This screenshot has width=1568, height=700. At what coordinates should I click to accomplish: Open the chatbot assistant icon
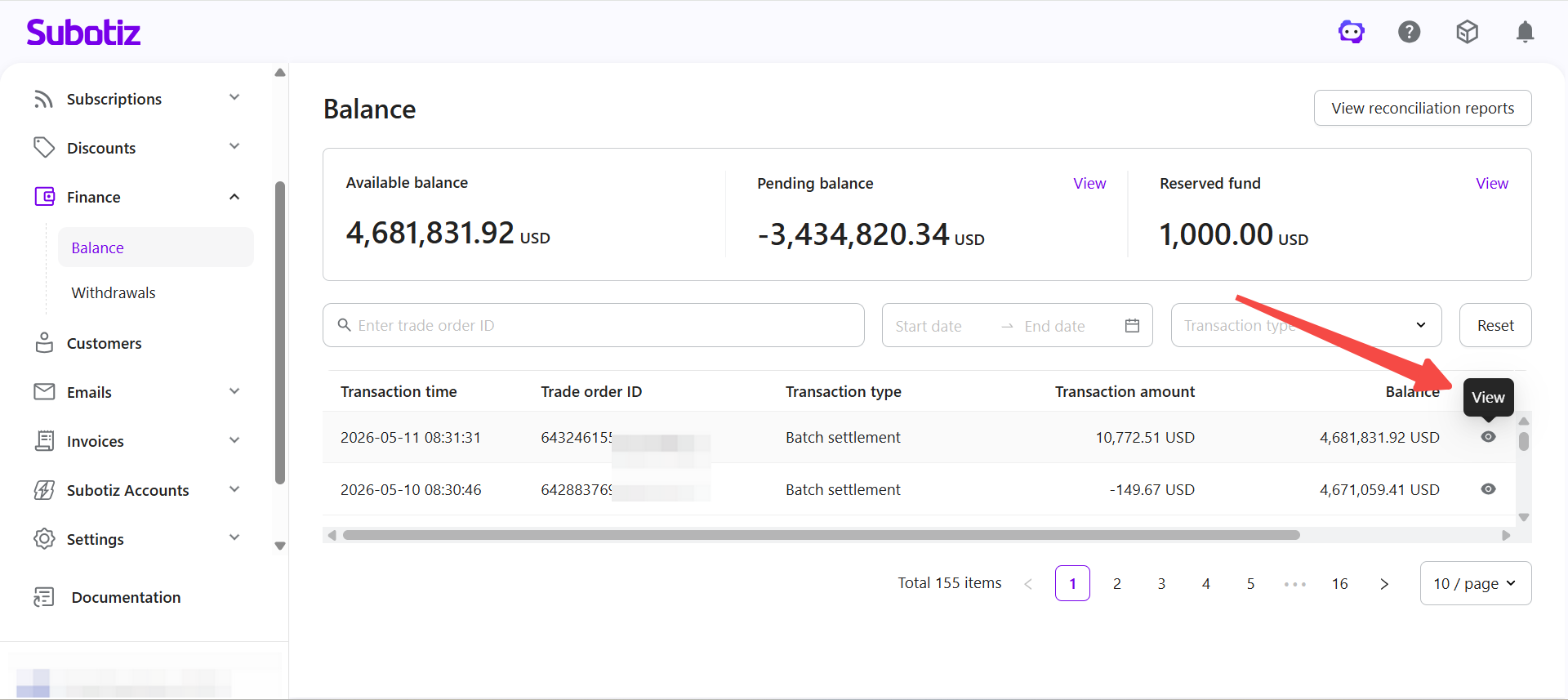click(1352, 32)
